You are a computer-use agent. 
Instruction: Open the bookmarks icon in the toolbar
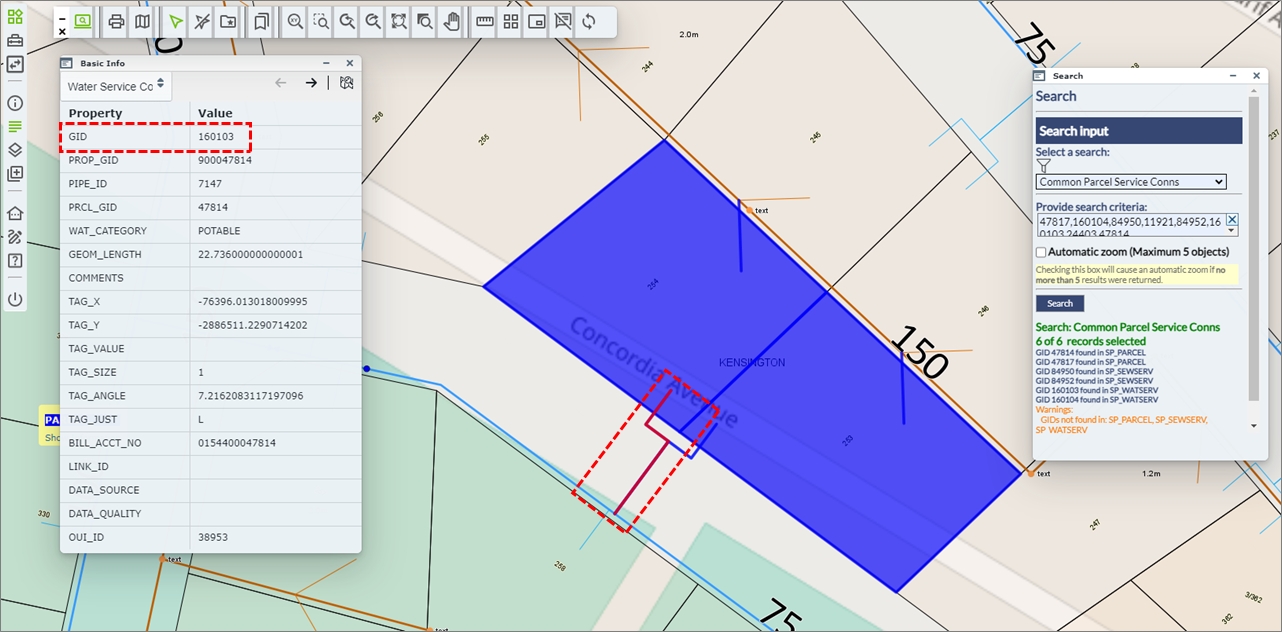261,22
